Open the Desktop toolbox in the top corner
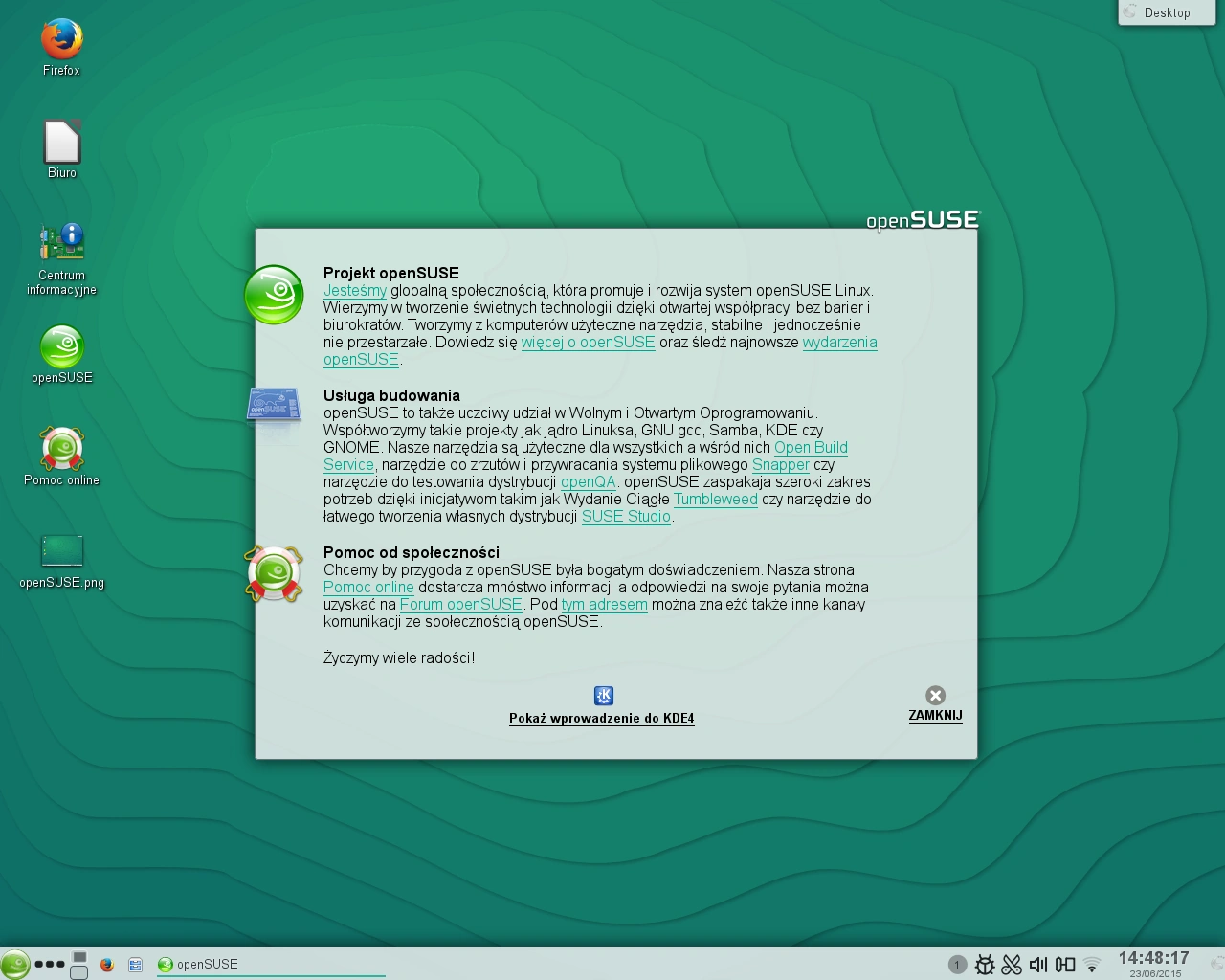 click(1166, 12)
